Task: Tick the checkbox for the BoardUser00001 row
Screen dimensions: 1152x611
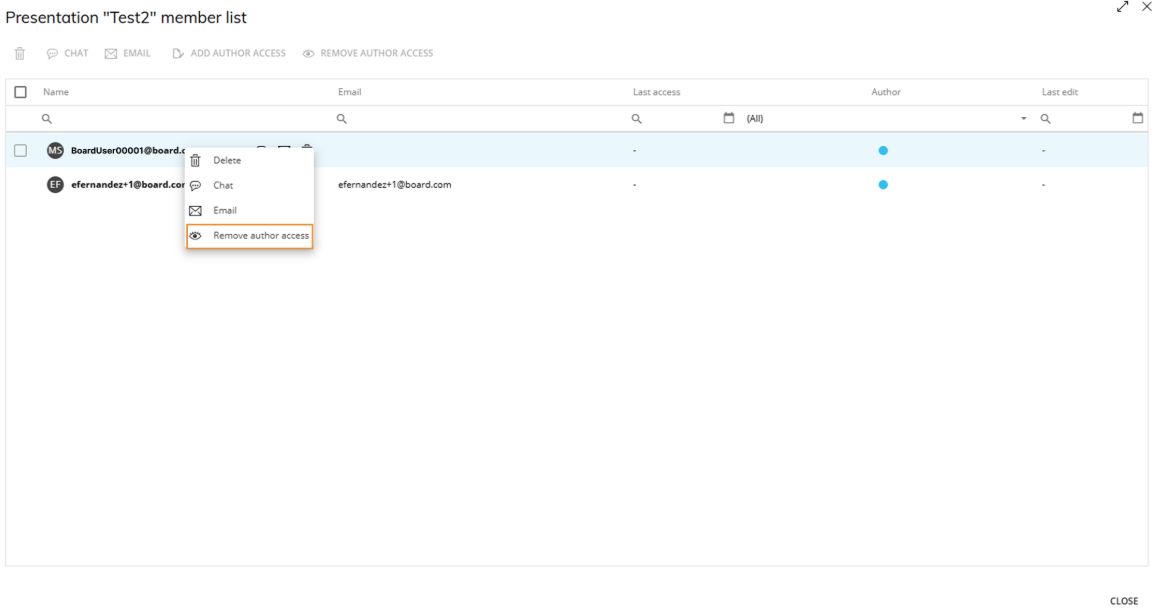Action: coord(21,151)
